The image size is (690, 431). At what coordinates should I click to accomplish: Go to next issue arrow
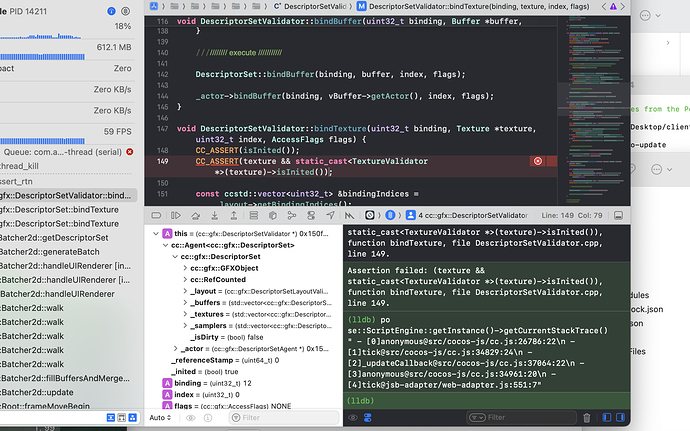point(622,6)
